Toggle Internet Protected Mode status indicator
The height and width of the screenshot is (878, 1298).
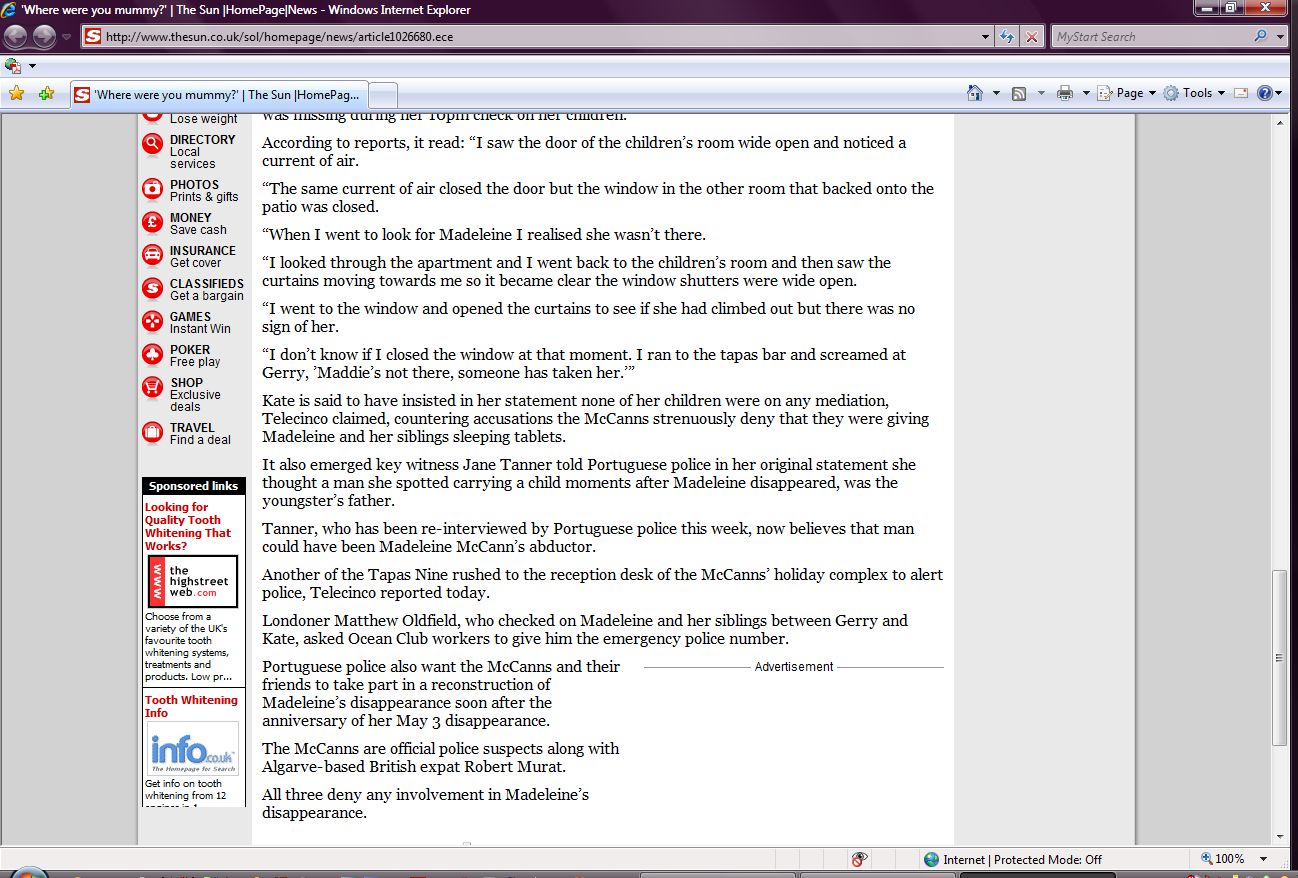point(1012,859)
